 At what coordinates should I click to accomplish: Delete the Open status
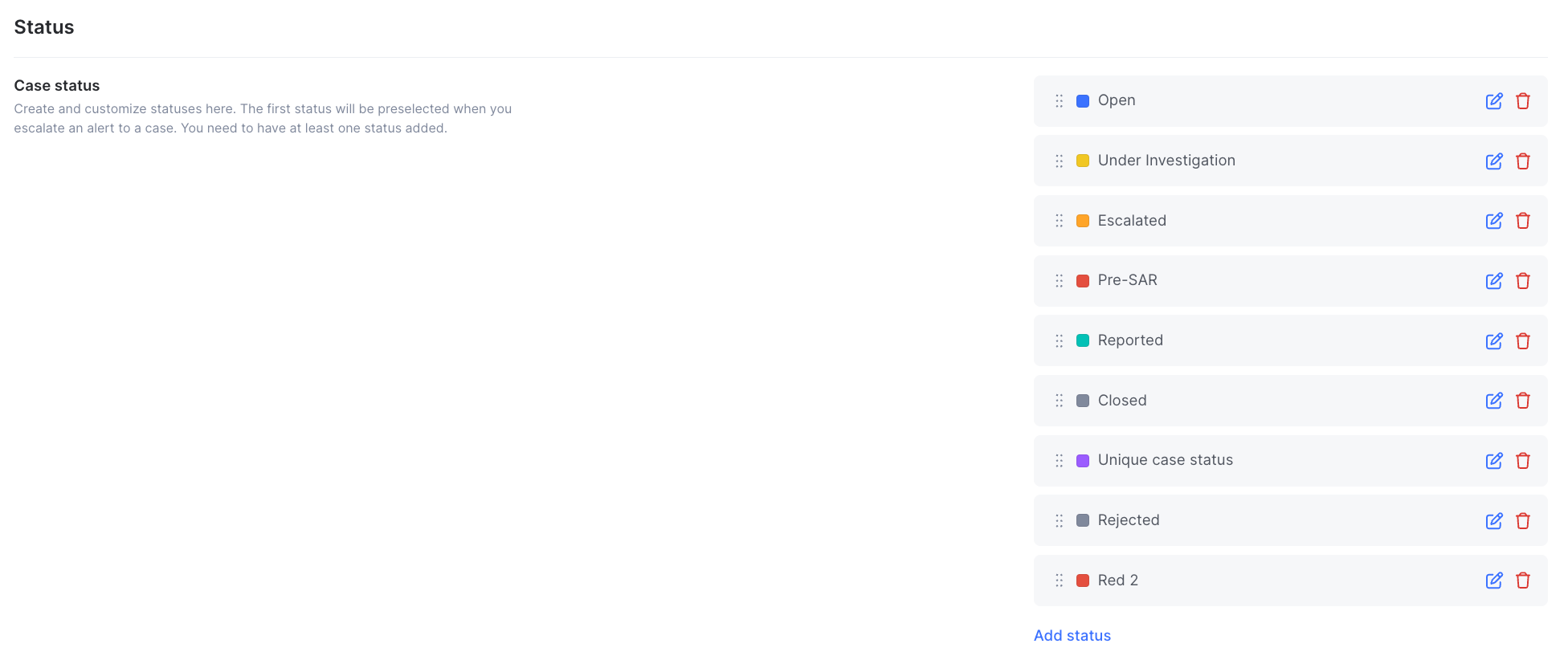coord(1523,101)
